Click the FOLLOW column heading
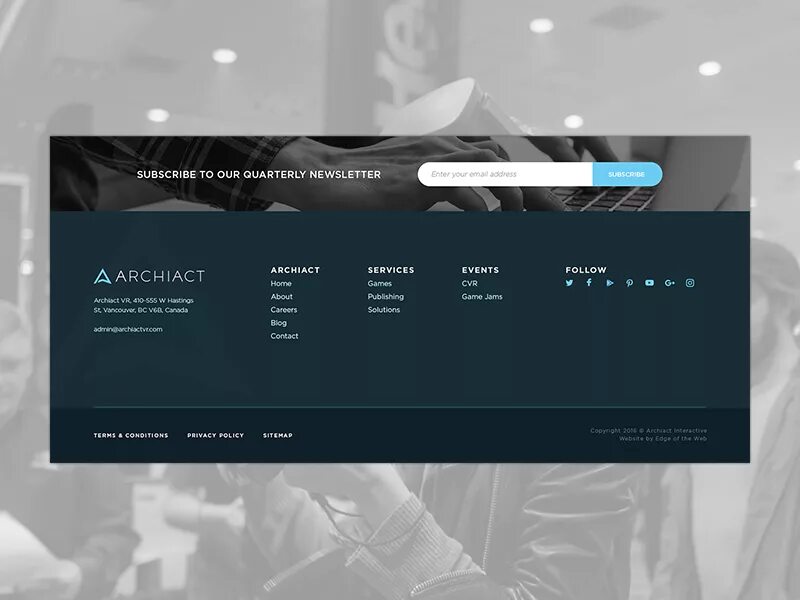800x600 pixels. pos(586,270)
